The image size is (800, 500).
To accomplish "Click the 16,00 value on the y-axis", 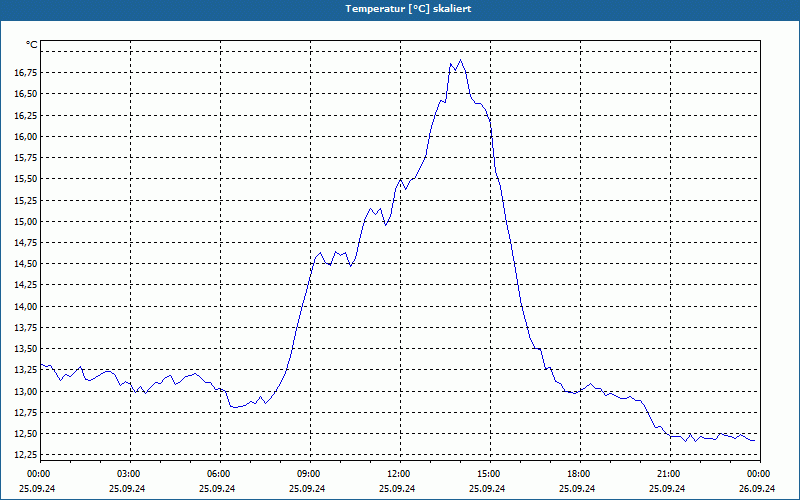I will click(x=26, y=137).
